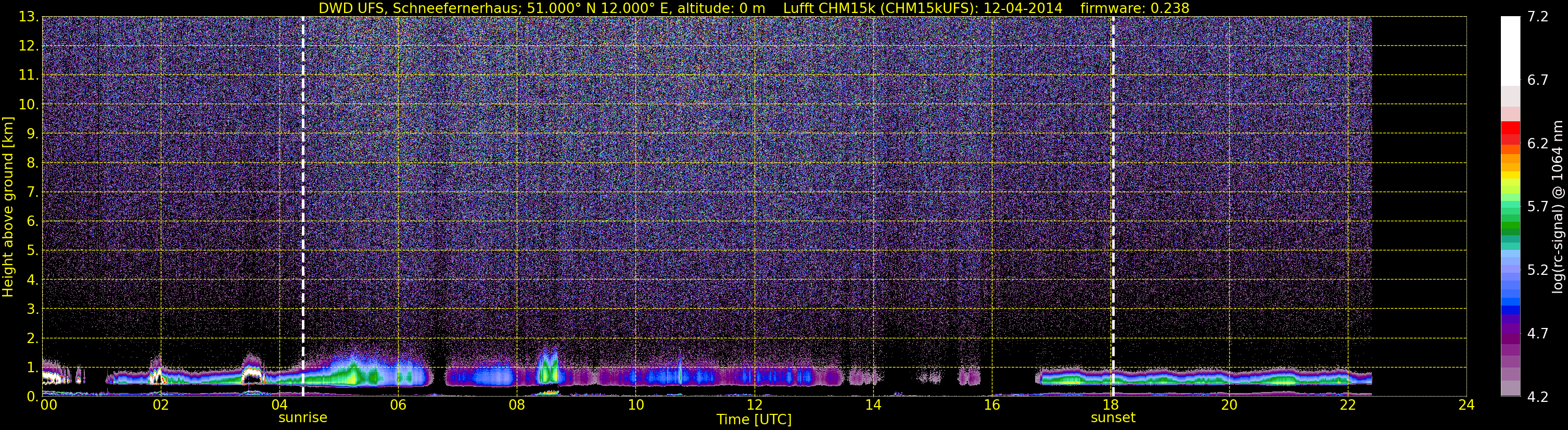Click the time axis tick label '14'
1568x430 pixels.
coord(873,406)
